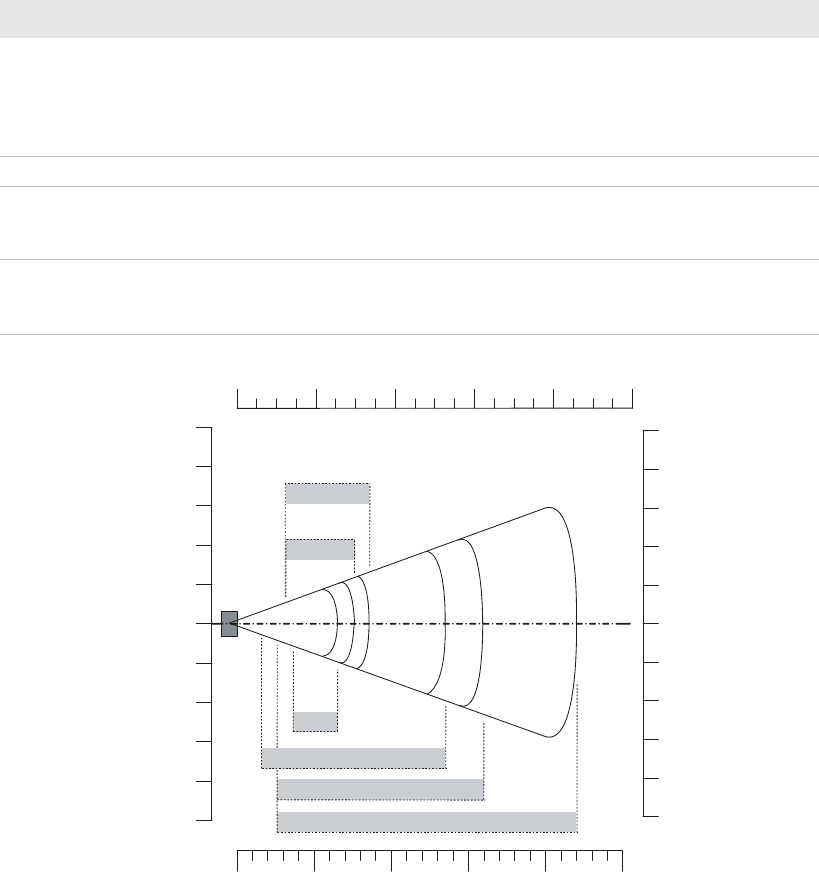Image resolution: width=819 pixels, height=885 pixels.
Task: Click the right vertical ruler scale
Action: 651,623
